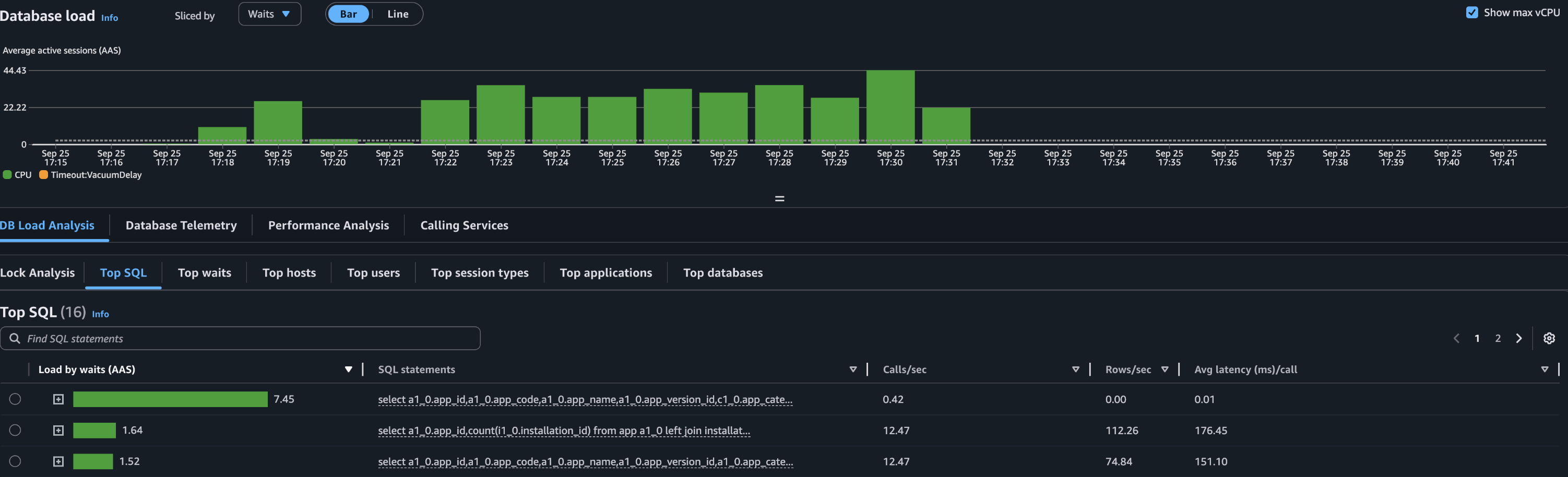1568x477 pixels.
Task: Uncheck the Show max vCPU checkbox
Action: click(x=1472, y=13)
